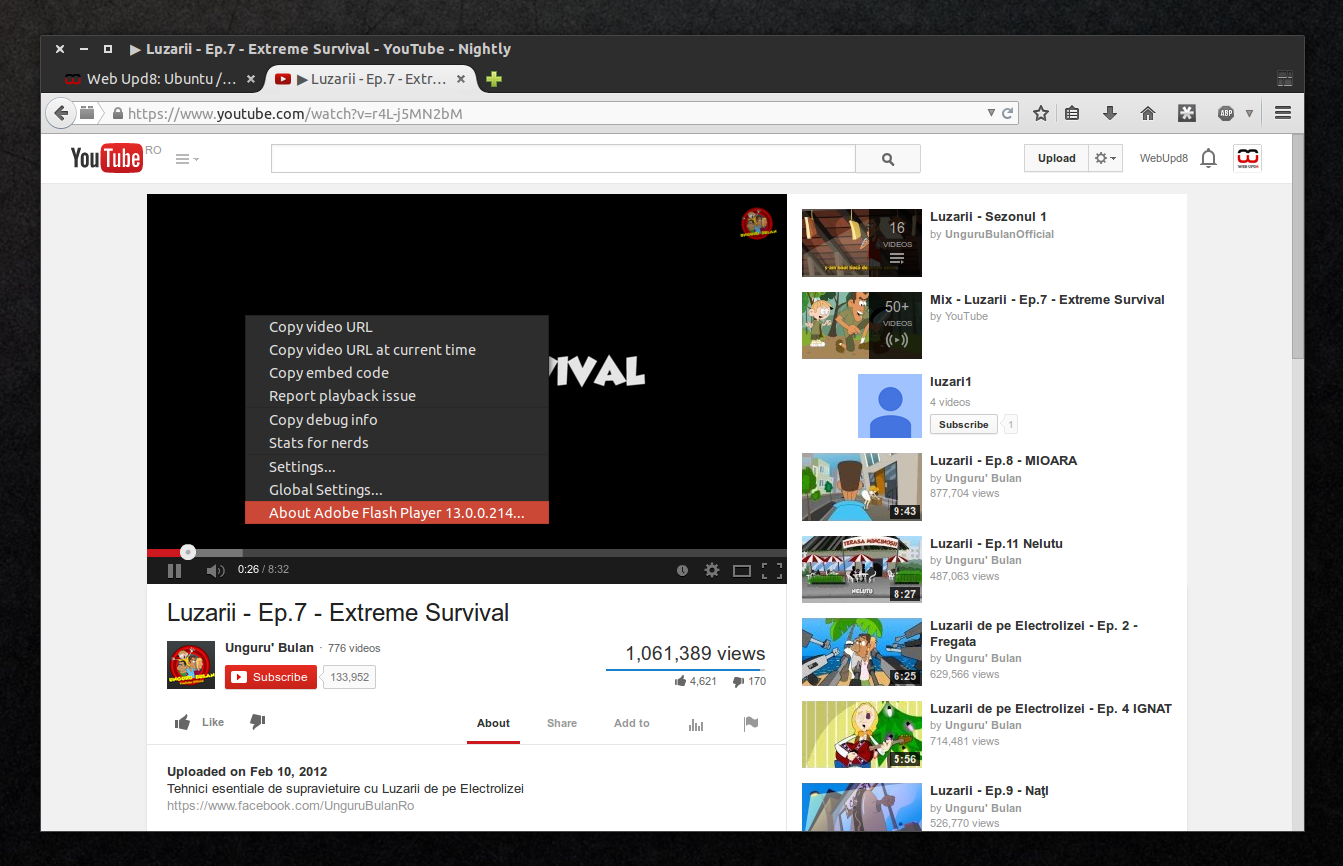
Task: Open the downloads arrow in the toolbar
Action: pos(1110,114)
